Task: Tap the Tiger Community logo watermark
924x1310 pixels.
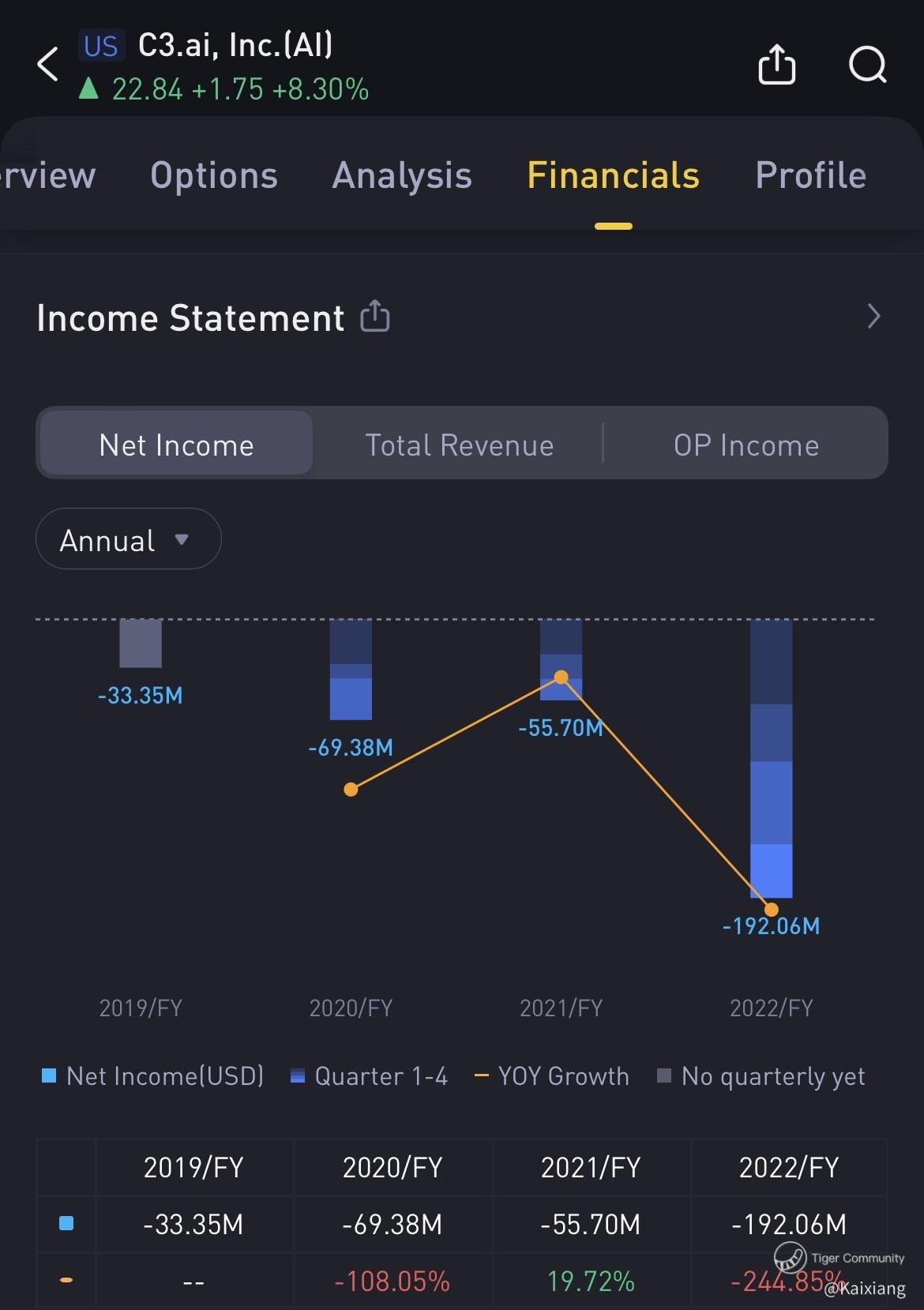Action: point(790,1256)
